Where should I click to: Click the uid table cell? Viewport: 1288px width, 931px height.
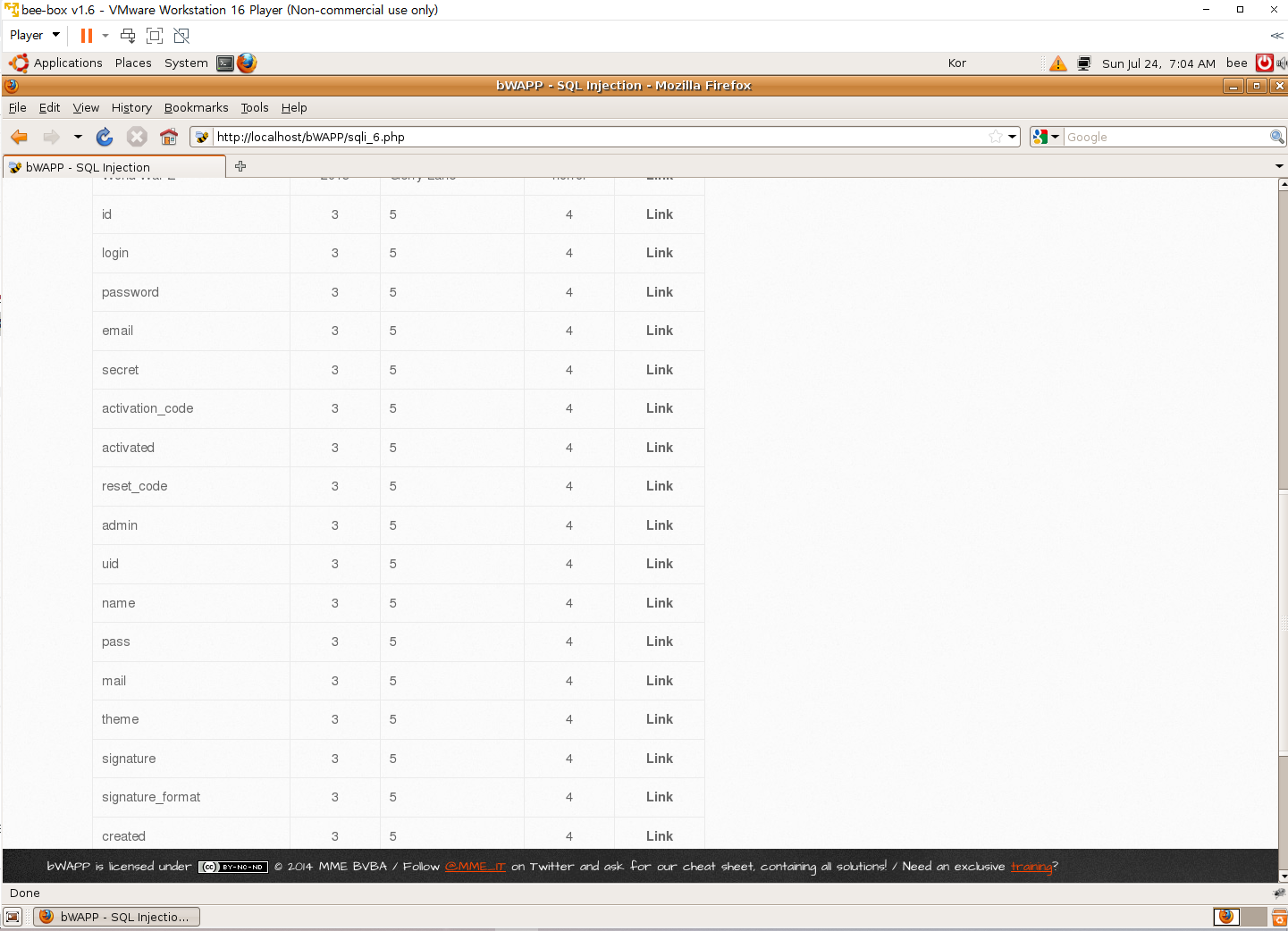coord(191,564)
